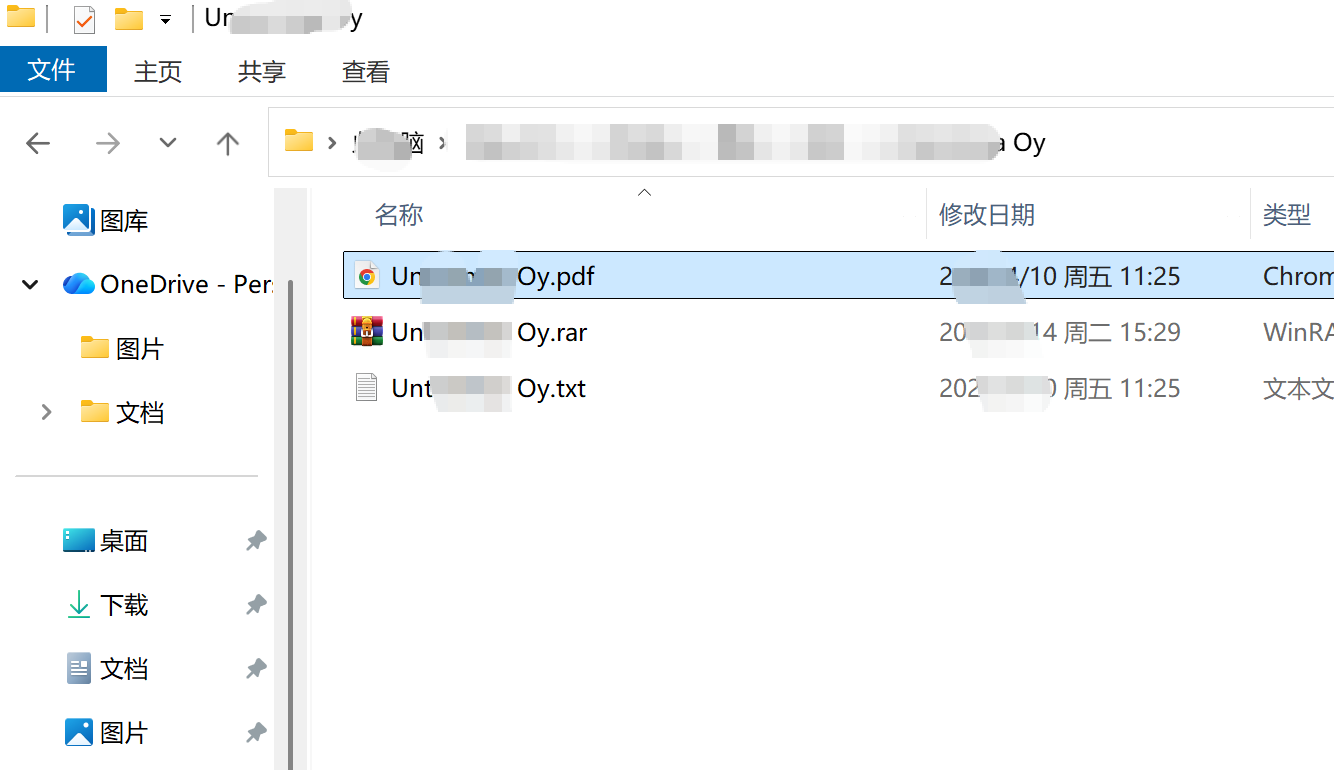Switch to the 查看 ribbon tab

(365, 72)
